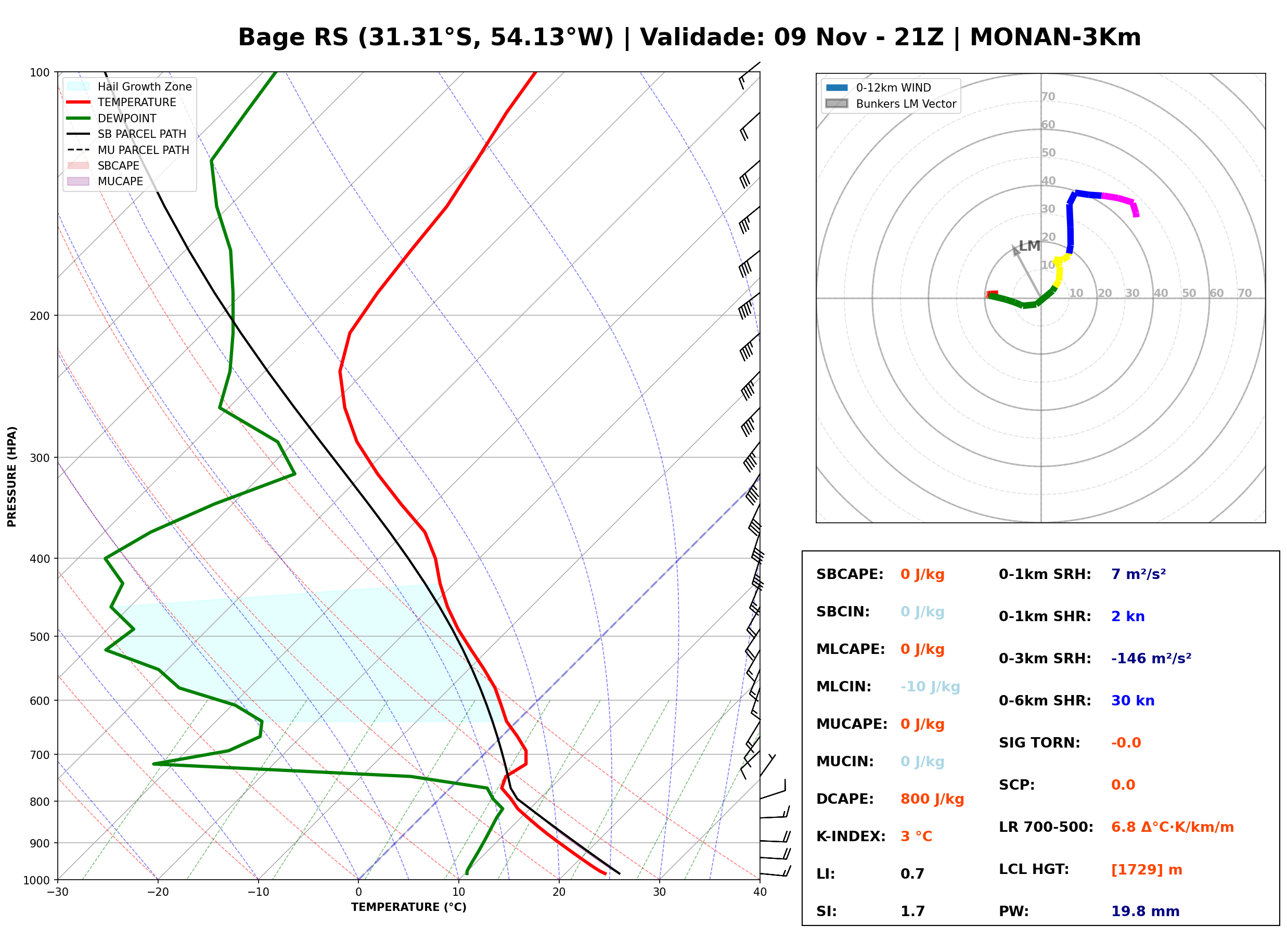Image resolution: width=1287 pixels, height=952 pixels.
Task: Click the gray Bunkers LM Vector legend icon
Action: coord(837,104)
